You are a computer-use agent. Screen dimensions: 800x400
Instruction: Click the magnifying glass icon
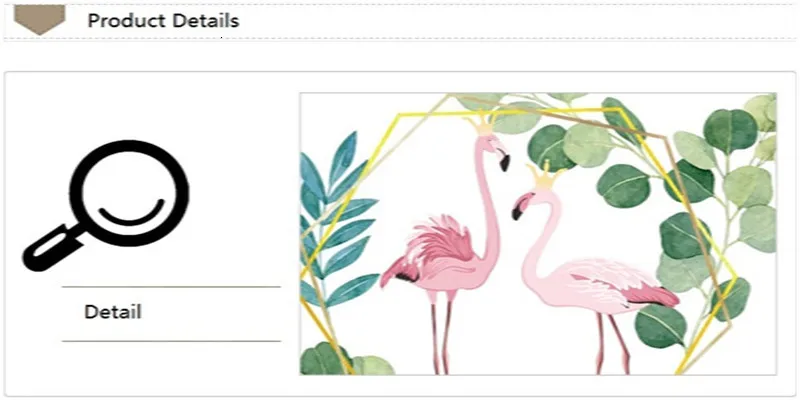[106, 205]
